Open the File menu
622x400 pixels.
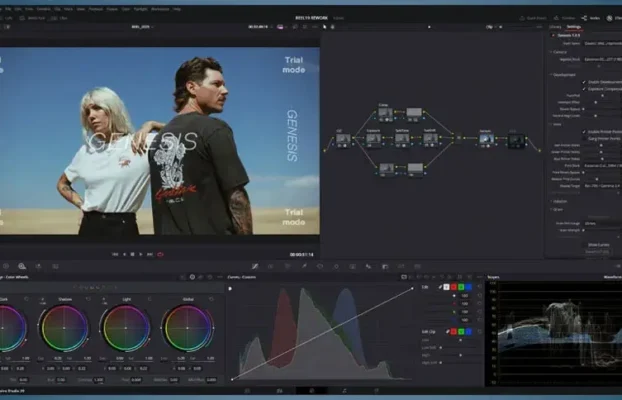[8, 9]
